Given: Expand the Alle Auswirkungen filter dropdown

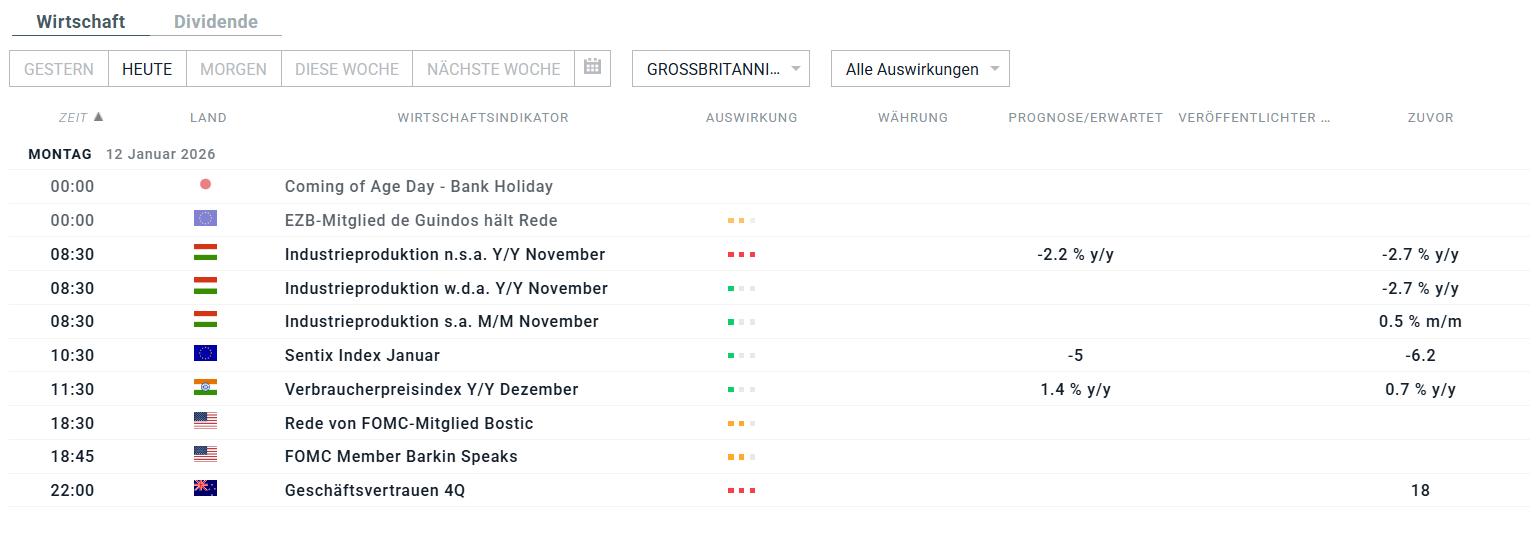Looking at the screenshot, I should (x=920, y=69).
